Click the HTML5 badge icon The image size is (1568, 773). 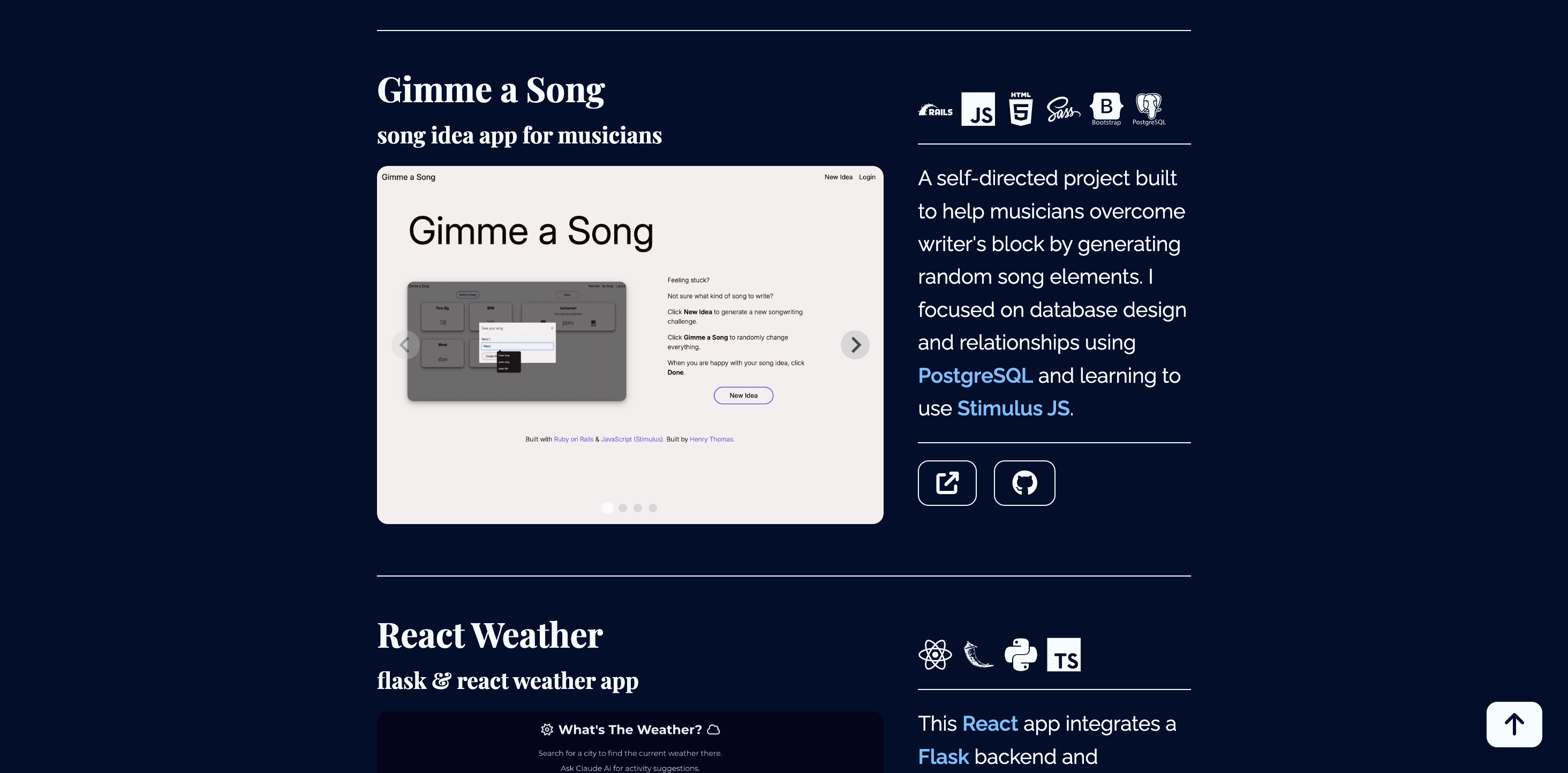(x=1020, y=109)
